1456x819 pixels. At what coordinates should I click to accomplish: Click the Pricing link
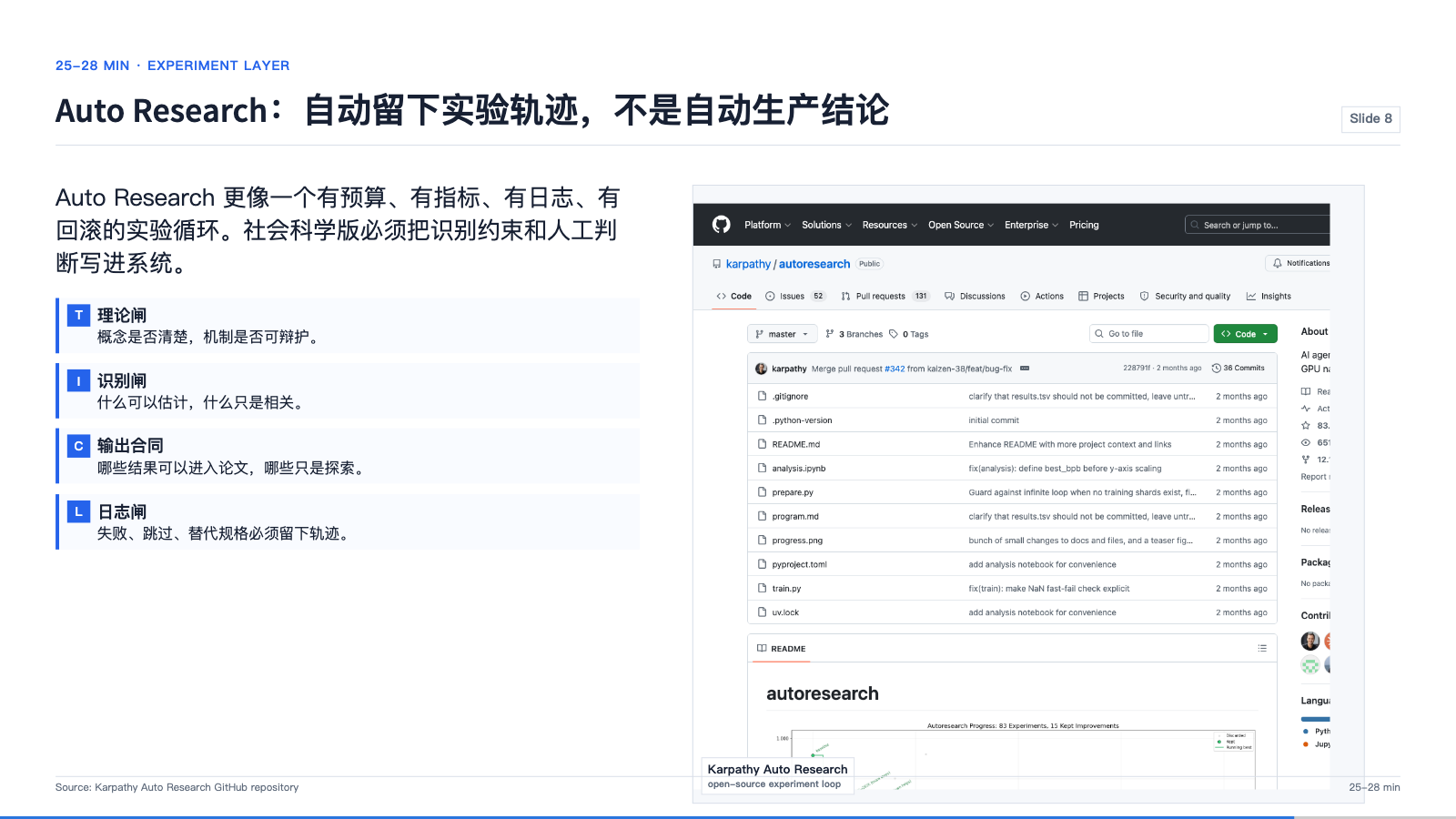click(x=1084, y=225)
